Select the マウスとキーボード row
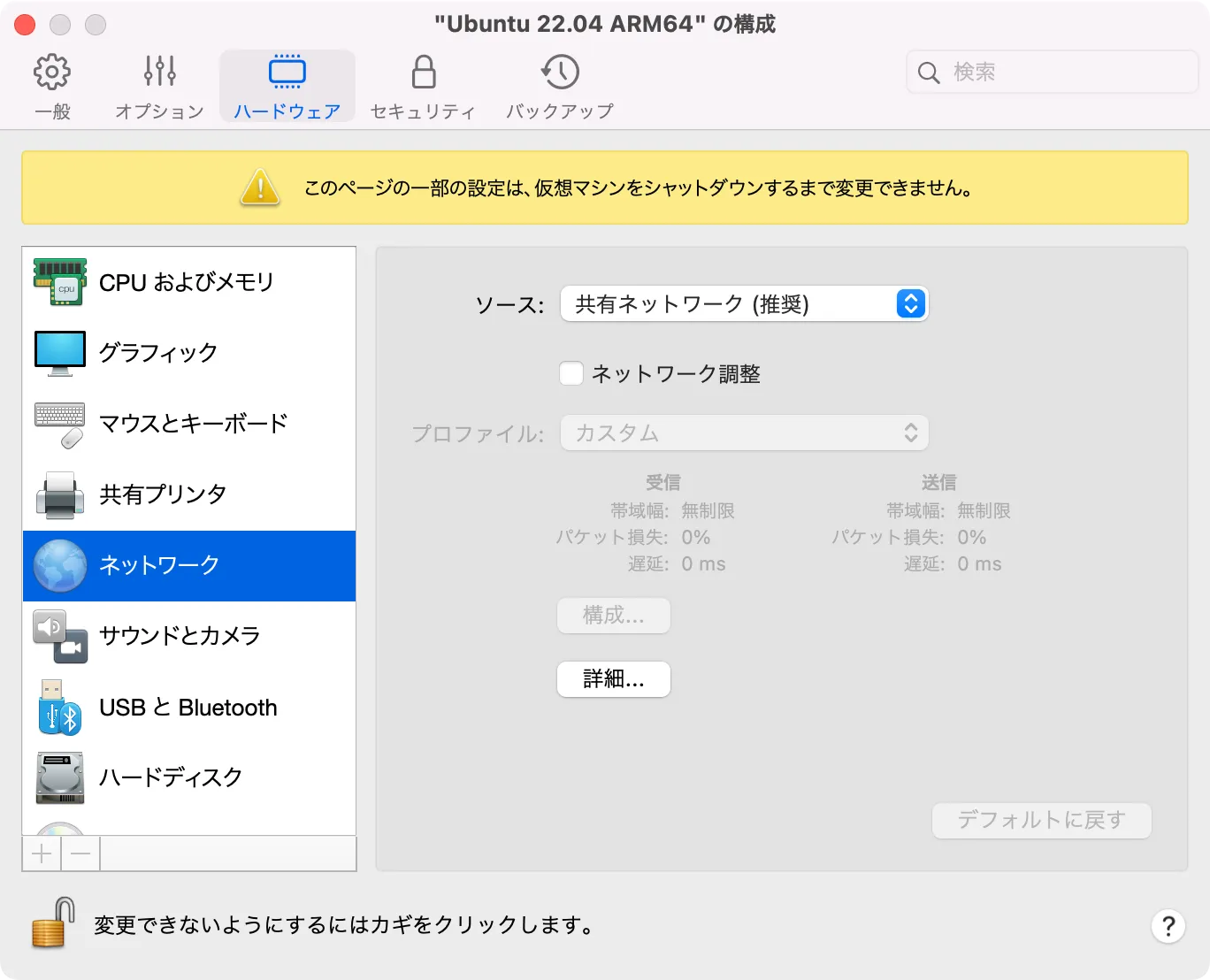 pos(189,425)
